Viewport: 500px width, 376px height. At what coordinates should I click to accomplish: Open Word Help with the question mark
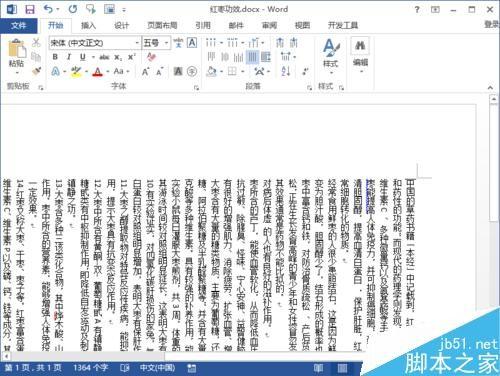point(417,9)
